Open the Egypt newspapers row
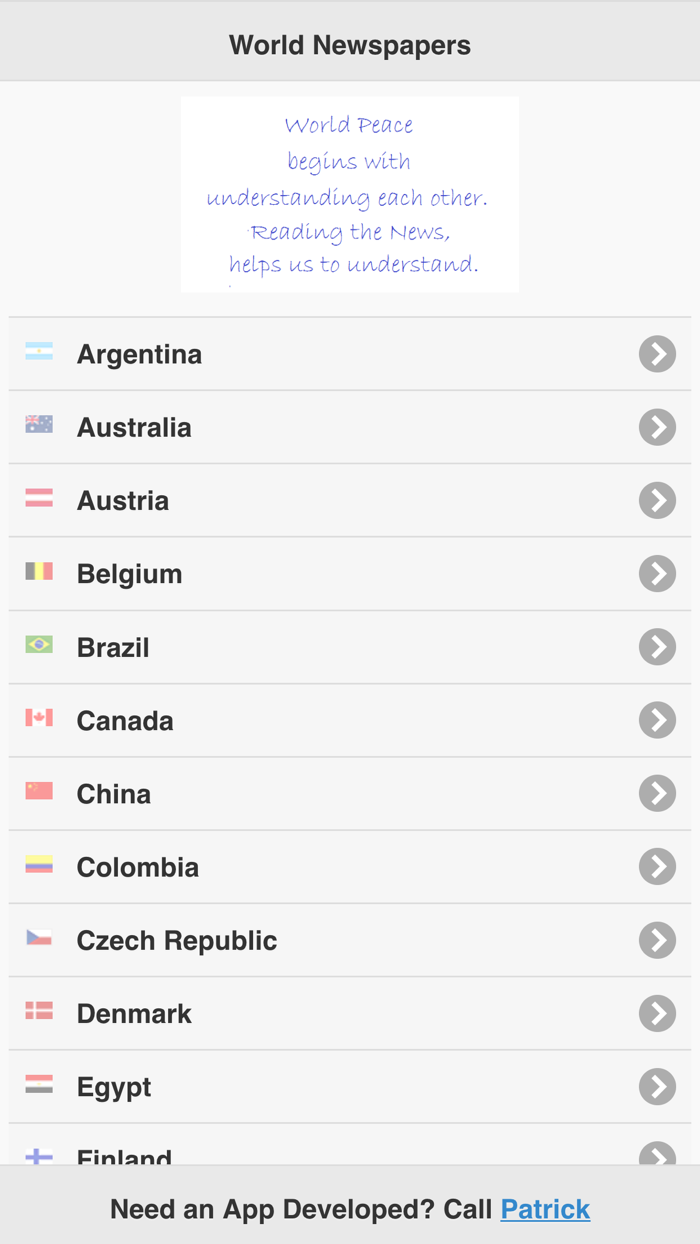The width and height of the screenshot is (700, 1244). click(350, 1087)
